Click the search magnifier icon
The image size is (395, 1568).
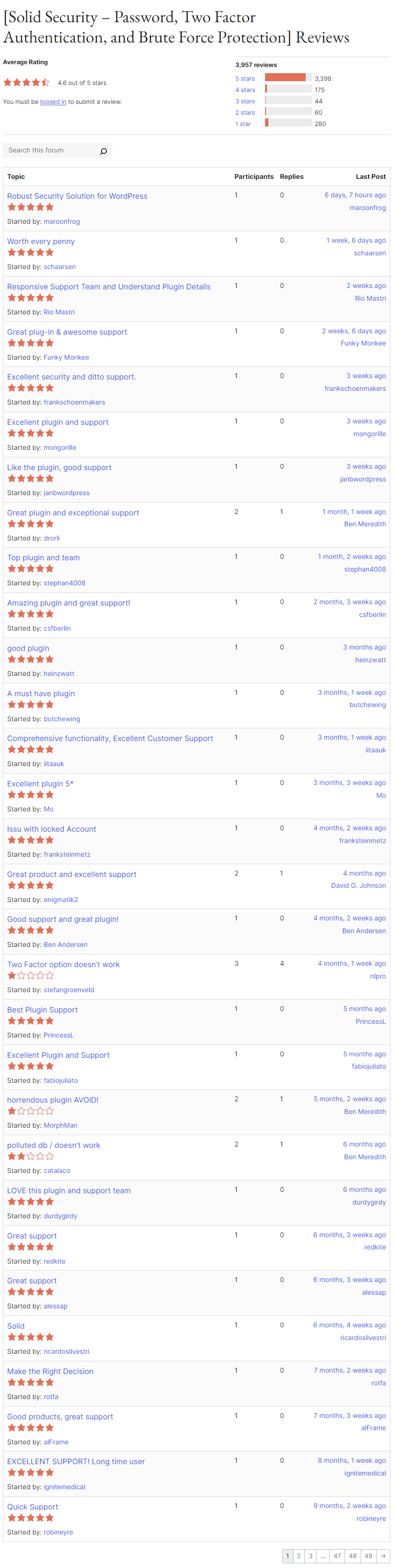[103, 151]
